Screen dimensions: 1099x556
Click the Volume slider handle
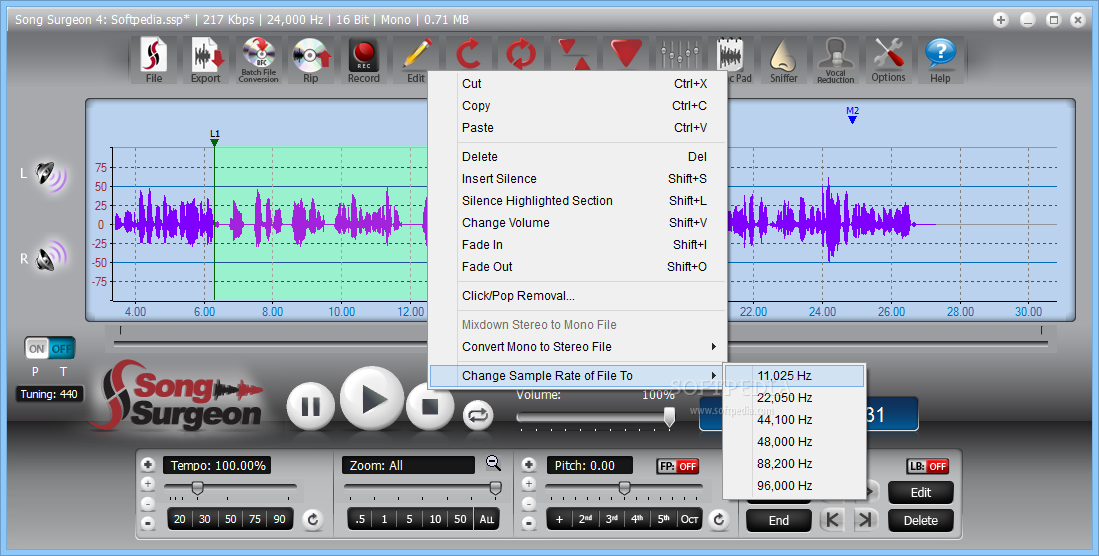pyautogui.click(x=669, y=417)
